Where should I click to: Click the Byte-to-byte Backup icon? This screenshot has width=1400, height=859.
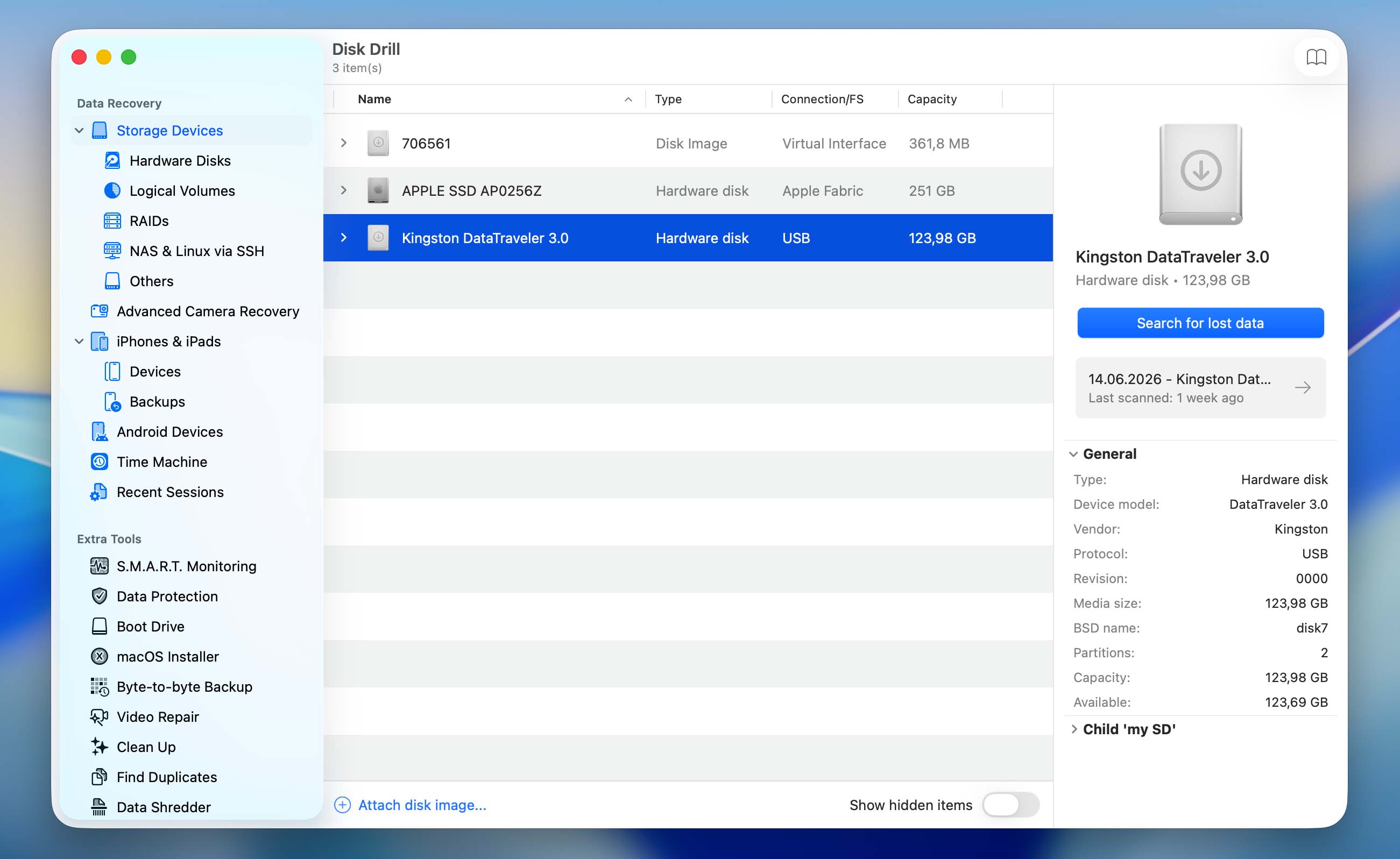coord(100,687)
